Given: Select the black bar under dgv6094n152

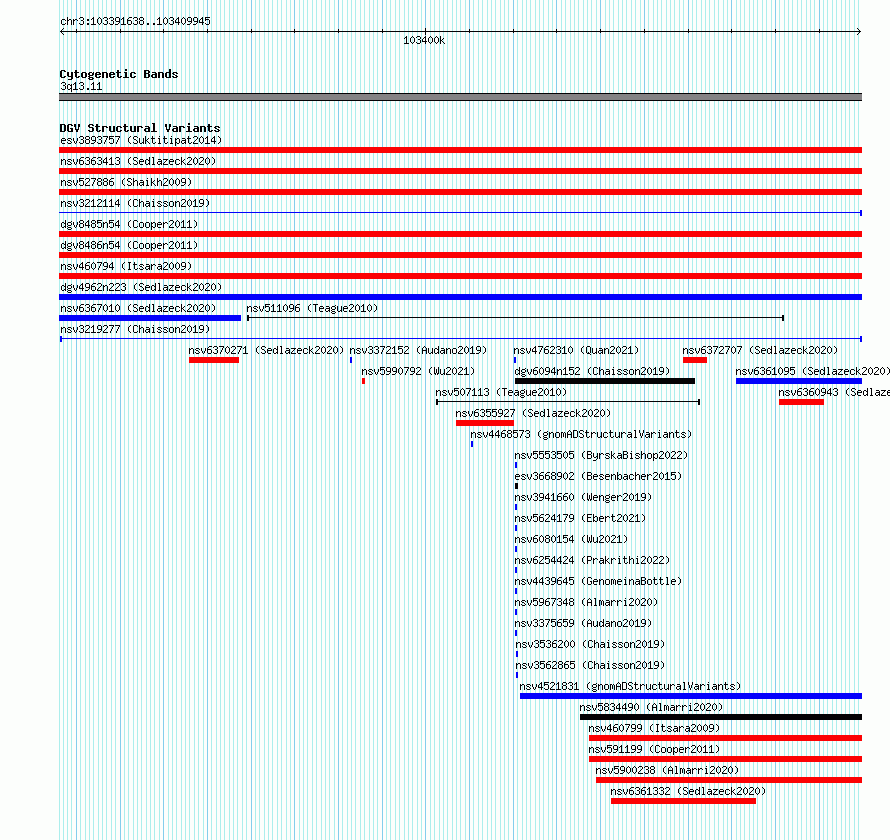Looking at the screenshot, I should [605, 381].
